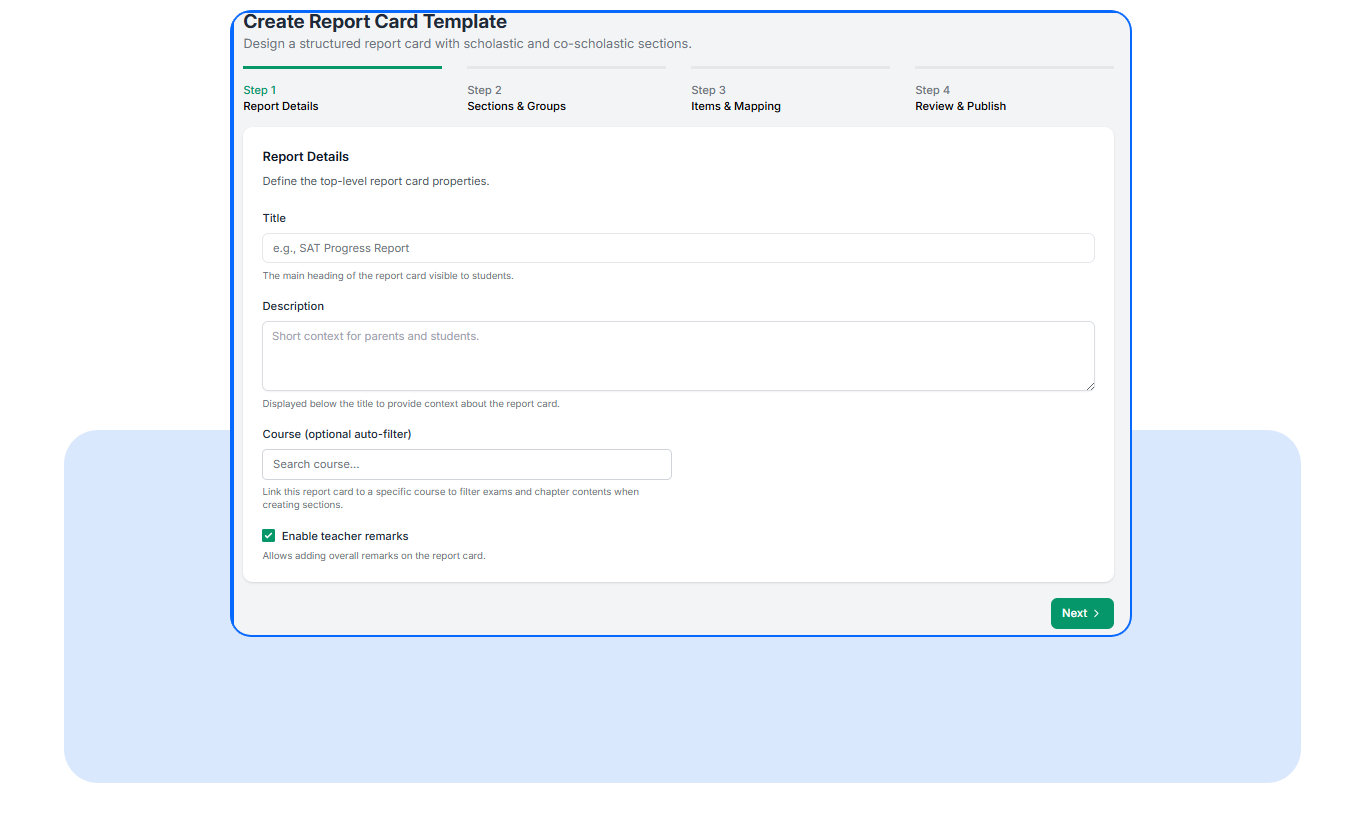
Task: Click the 'Report Details' section heading
Action: (x=306, y=157)
